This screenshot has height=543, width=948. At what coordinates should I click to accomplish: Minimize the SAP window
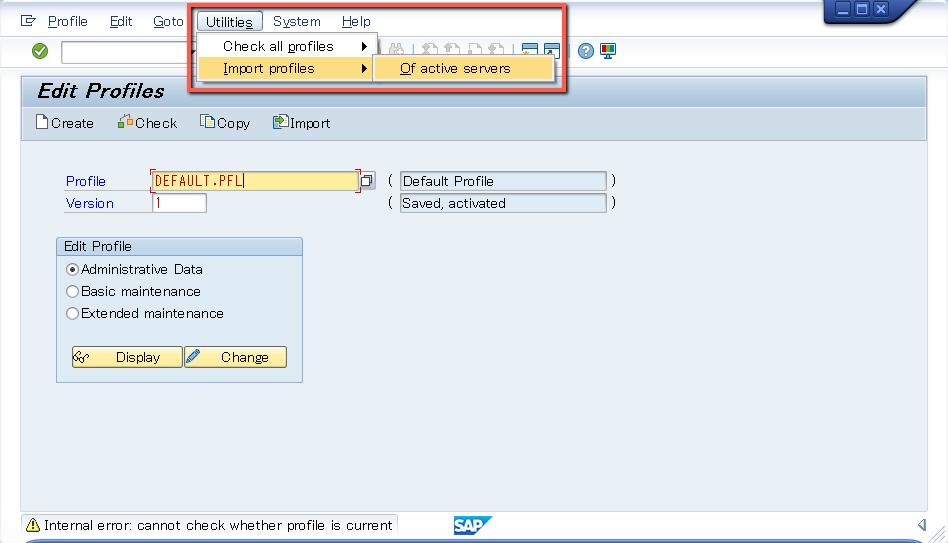click(x=843, y=9)
